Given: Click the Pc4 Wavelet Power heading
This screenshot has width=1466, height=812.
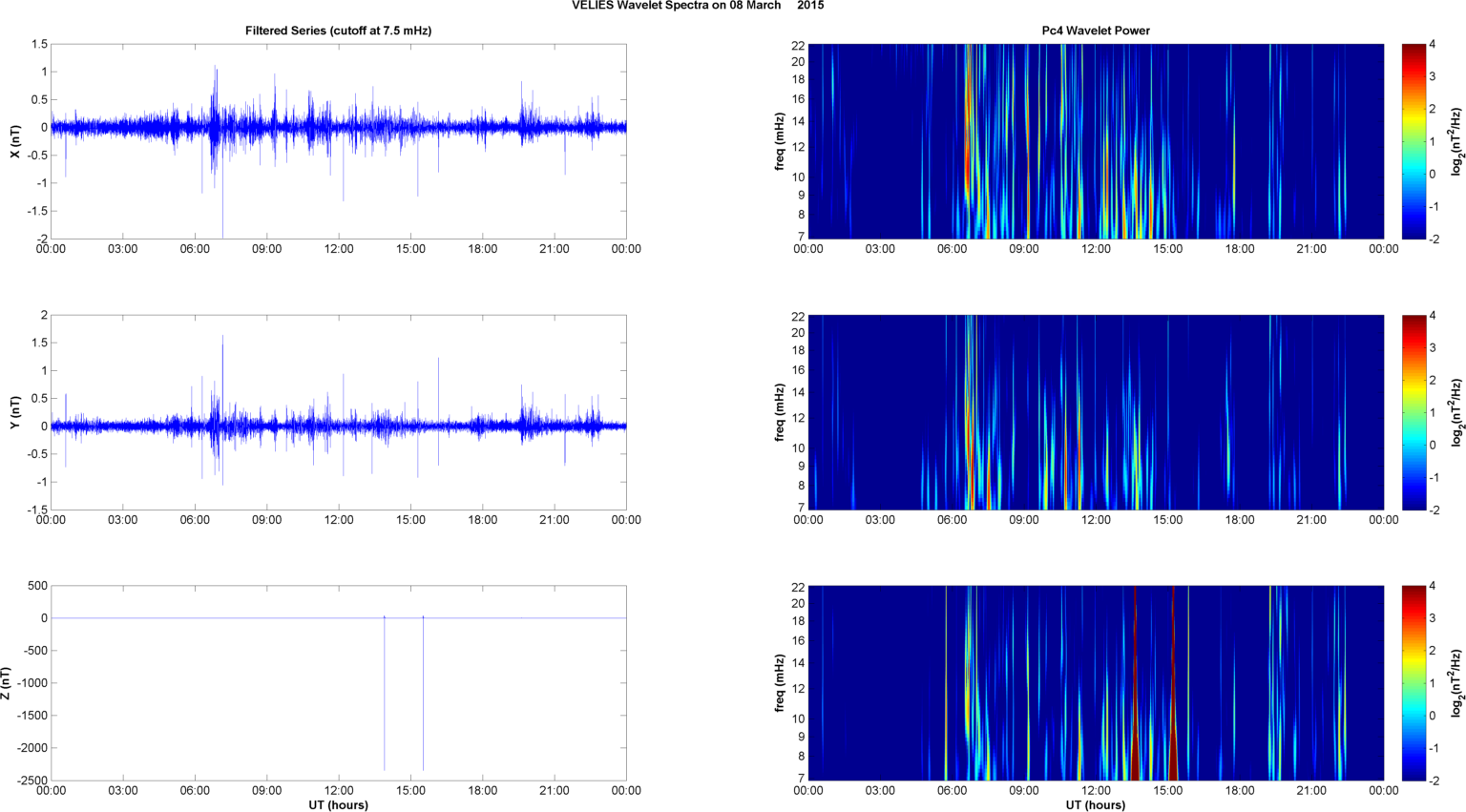Looking at the screenshot, I should [x=1095, y=31].
